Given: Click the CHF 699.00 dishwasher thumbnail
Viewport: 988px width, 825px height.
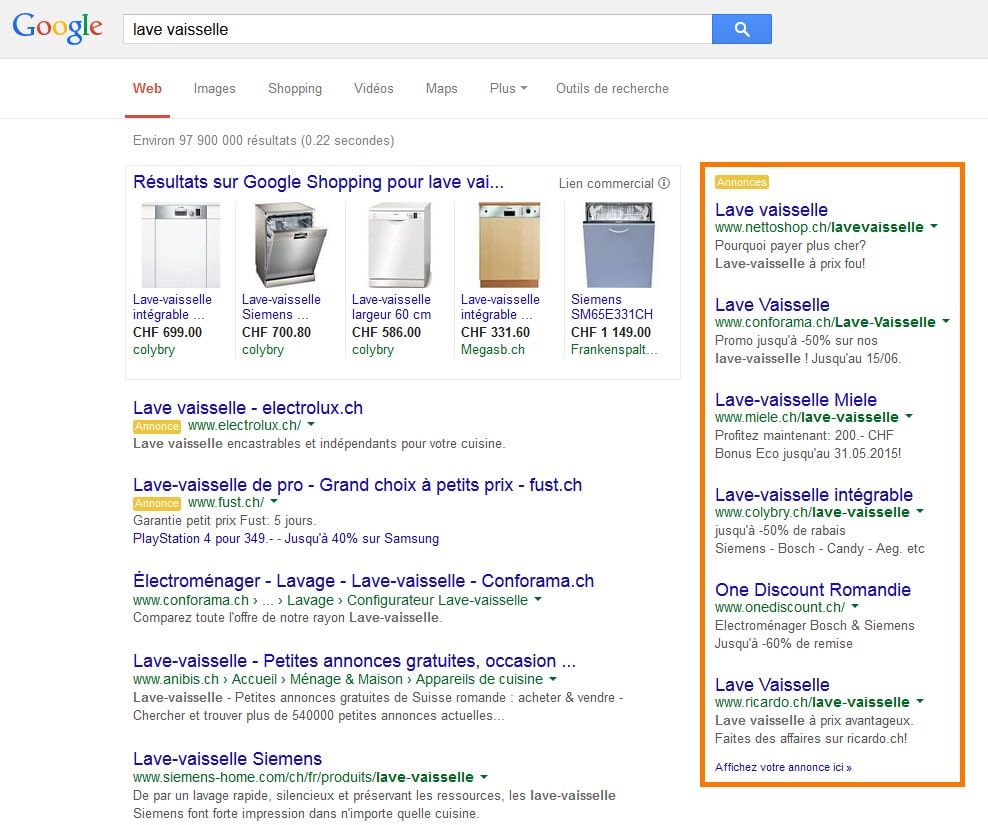Looking at the screenshot, I should tap(181, 245).
